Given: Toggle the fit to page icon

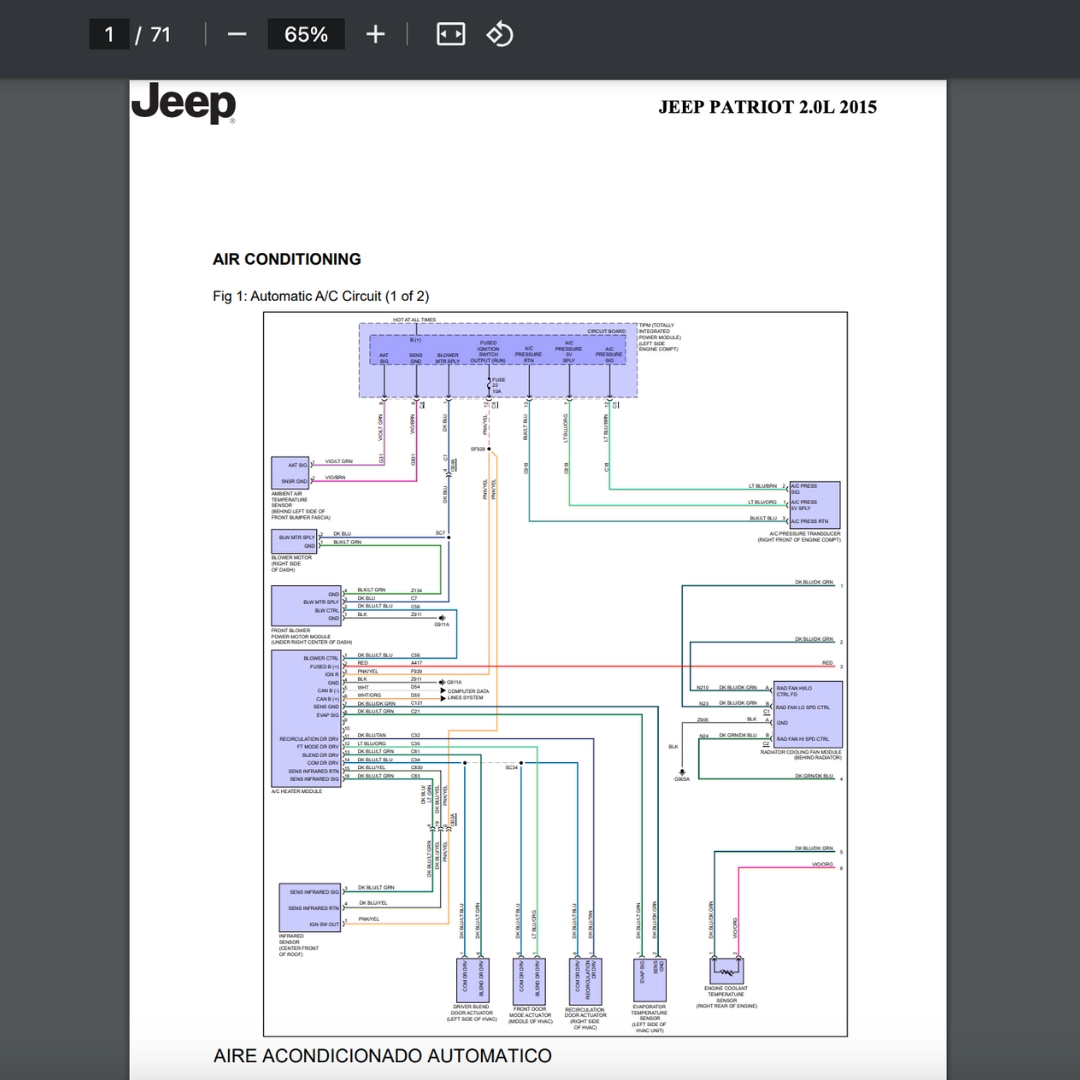Looking at the screenshot, I should (x=450, y=34).
